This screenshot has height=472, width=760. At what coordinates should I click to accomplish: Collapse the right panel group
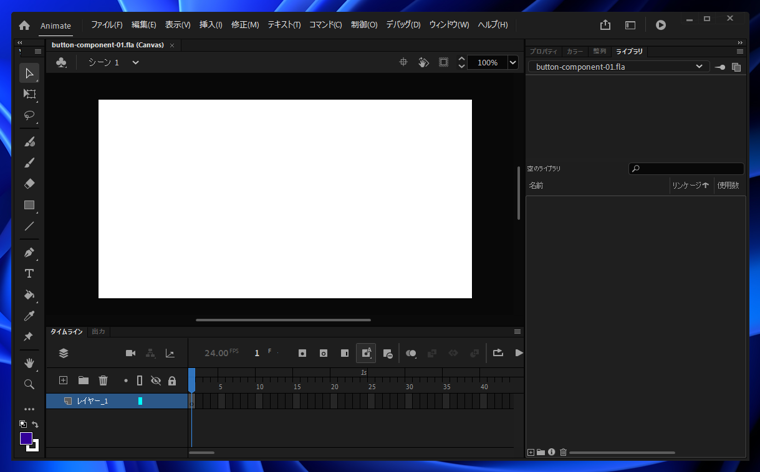coord(740,43)
